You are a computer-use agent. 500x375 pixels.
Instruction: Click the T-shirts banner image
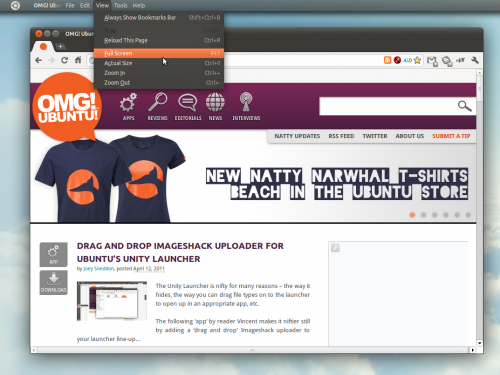pos(110,178)
